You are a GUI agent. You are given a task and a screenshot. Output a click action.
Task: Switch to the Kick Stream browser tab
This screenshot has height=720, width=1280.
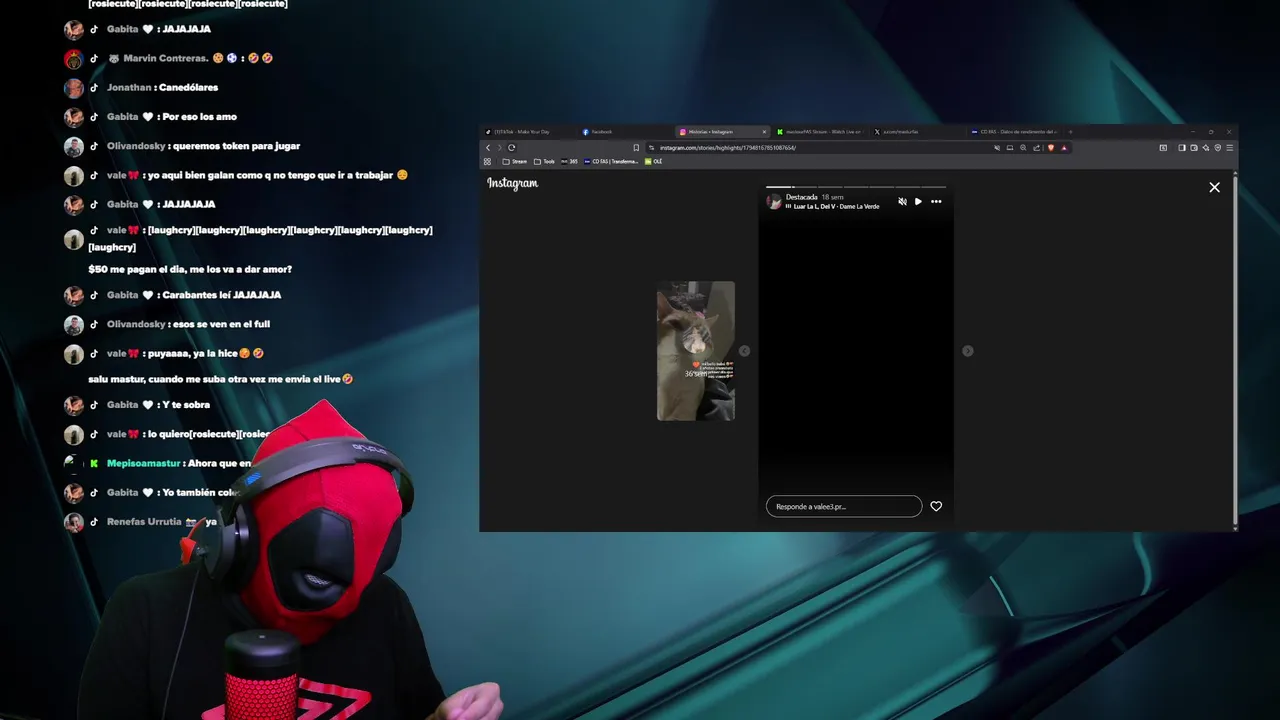[x=821, y=132]
